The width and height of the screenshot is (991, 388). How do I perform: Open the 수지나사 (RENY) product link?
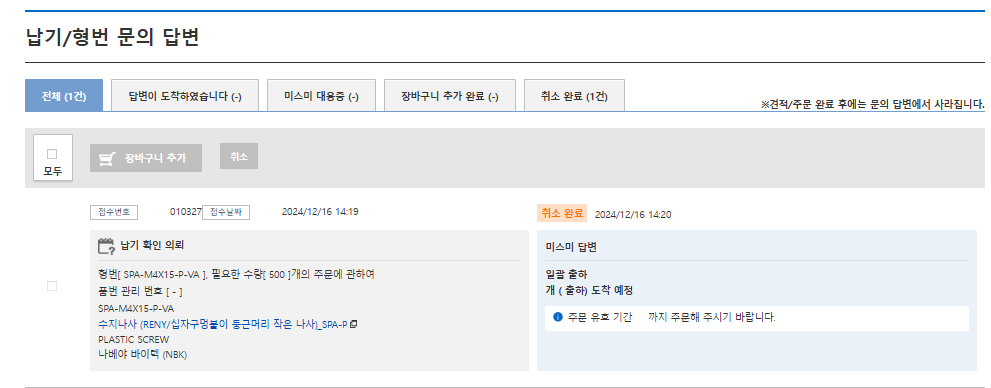[x=223, y=324]
